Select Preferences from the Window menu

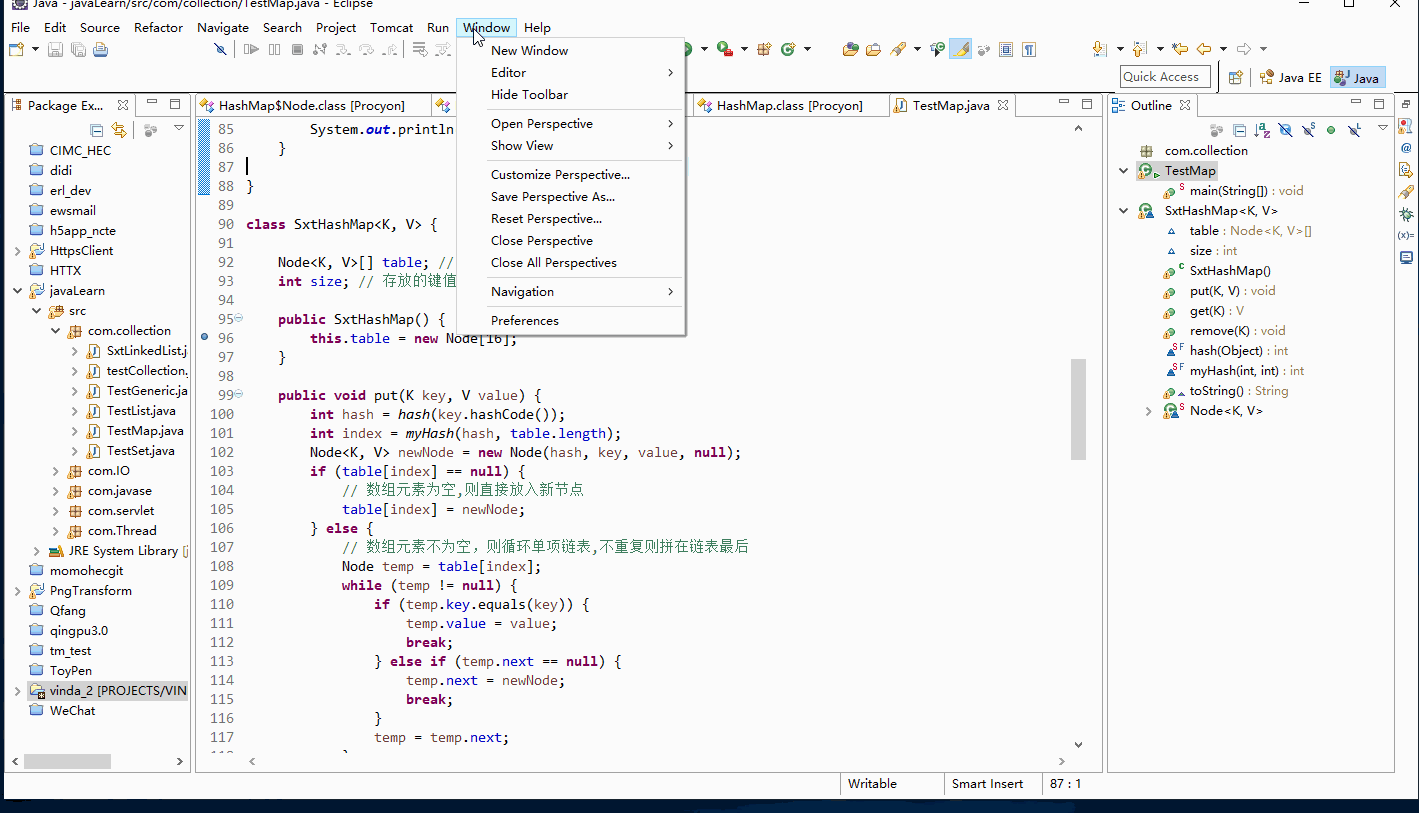pyautogui.click(x=523, y=320)
